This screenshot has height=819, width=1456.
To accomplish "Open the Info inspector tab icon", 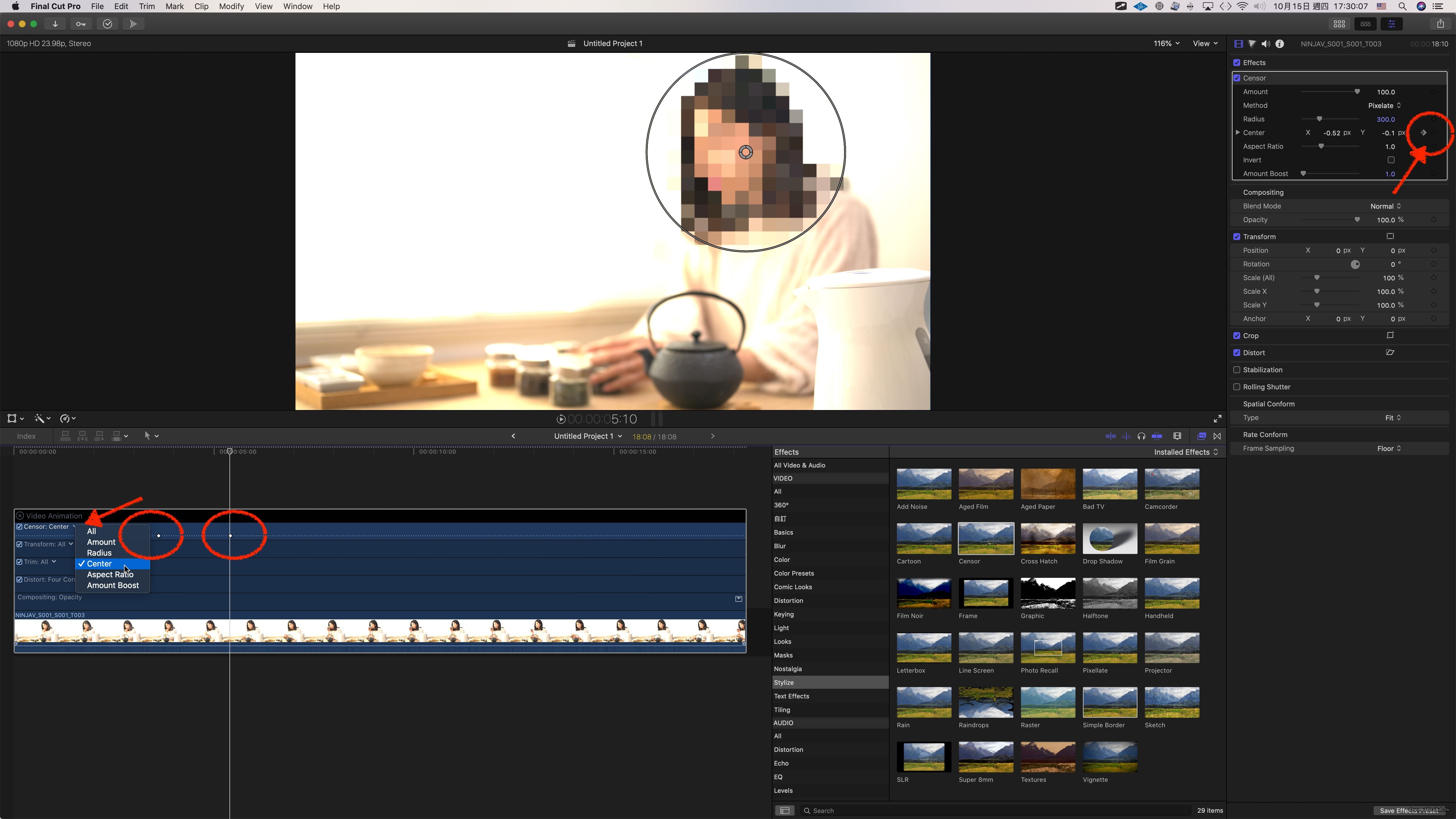I will pyautogui.click(x=1280, y=44).
